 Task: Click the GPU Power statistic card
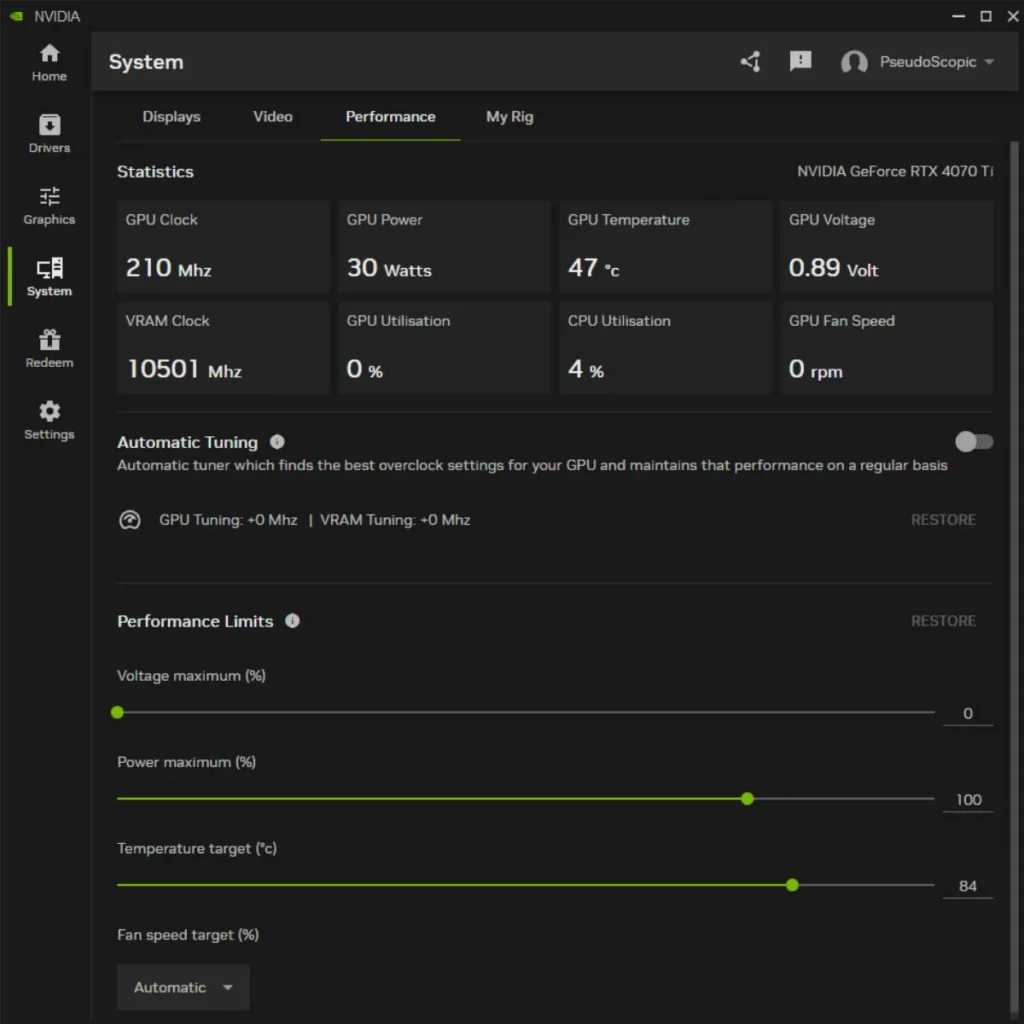[445, 247]
